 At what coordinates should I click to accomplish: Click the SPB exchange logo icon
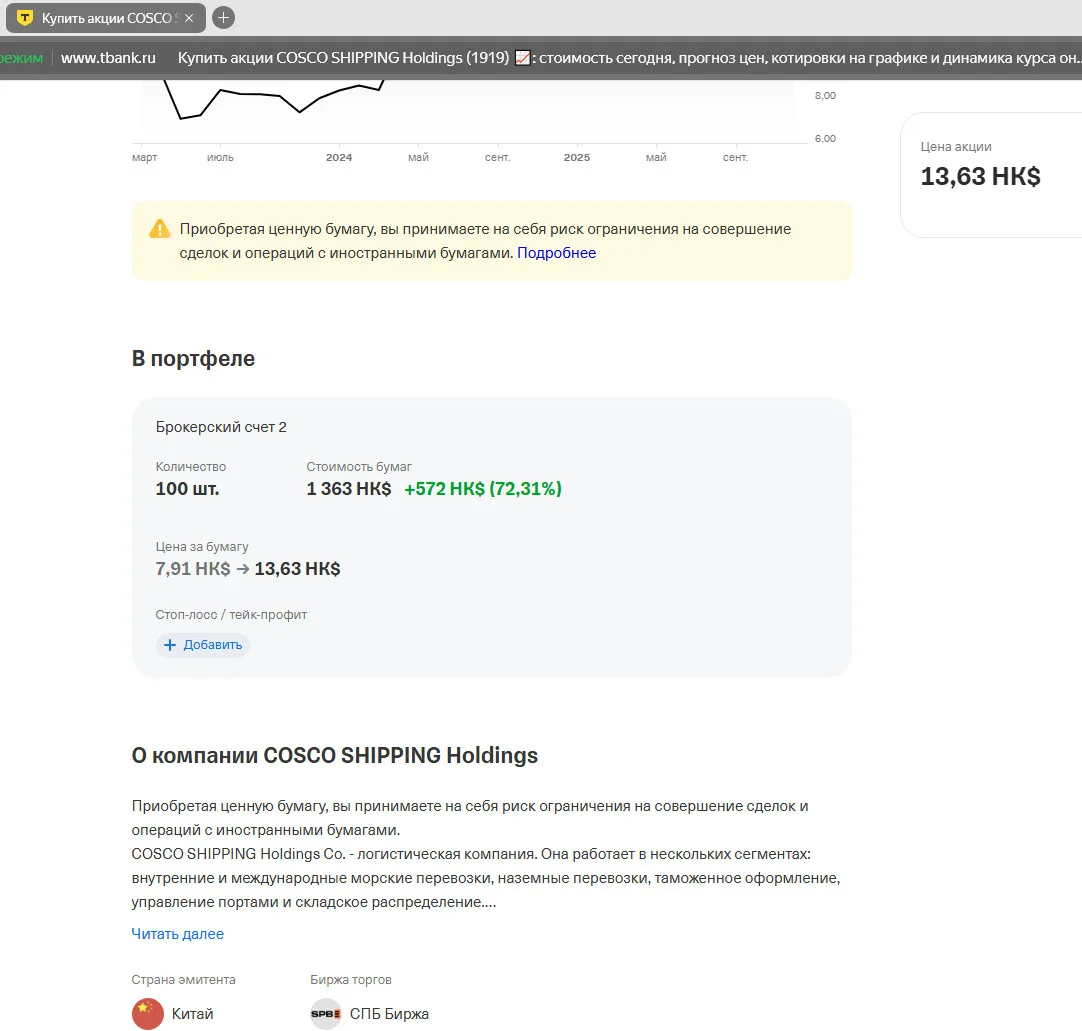point(326,1014)
